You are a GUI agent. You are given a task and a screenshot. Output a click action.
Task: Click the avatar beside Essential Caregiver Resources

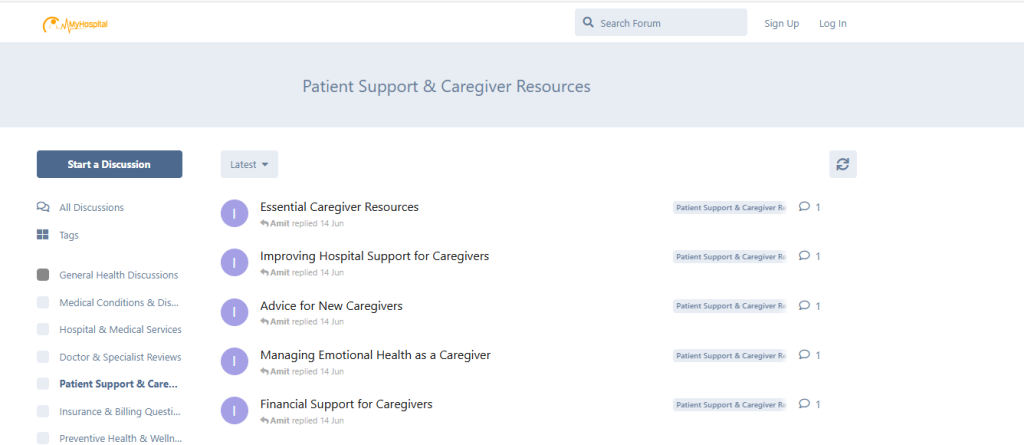[234, 213]
